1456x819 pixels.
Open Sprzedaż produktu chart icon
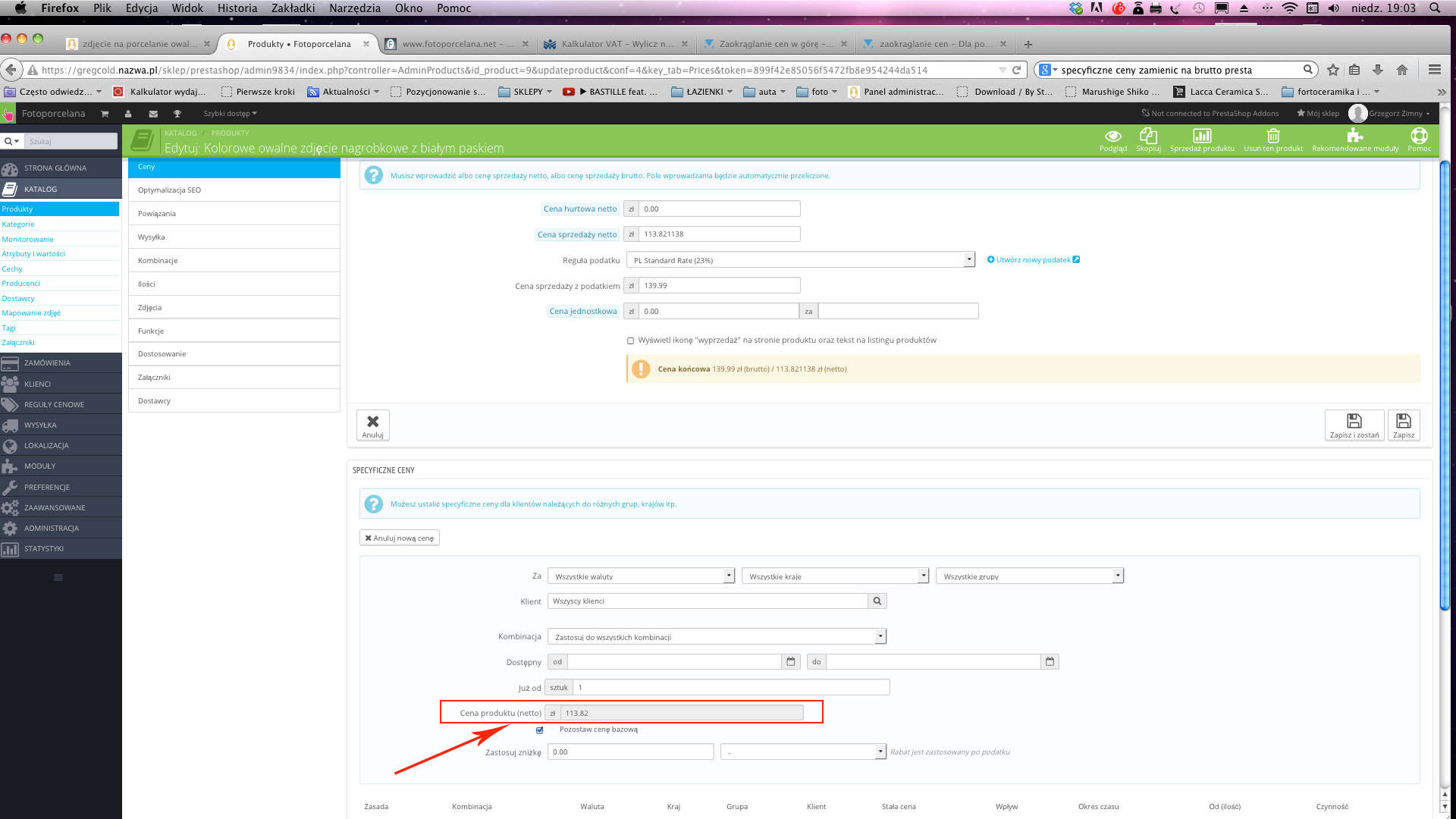(x=1201, y=137)
